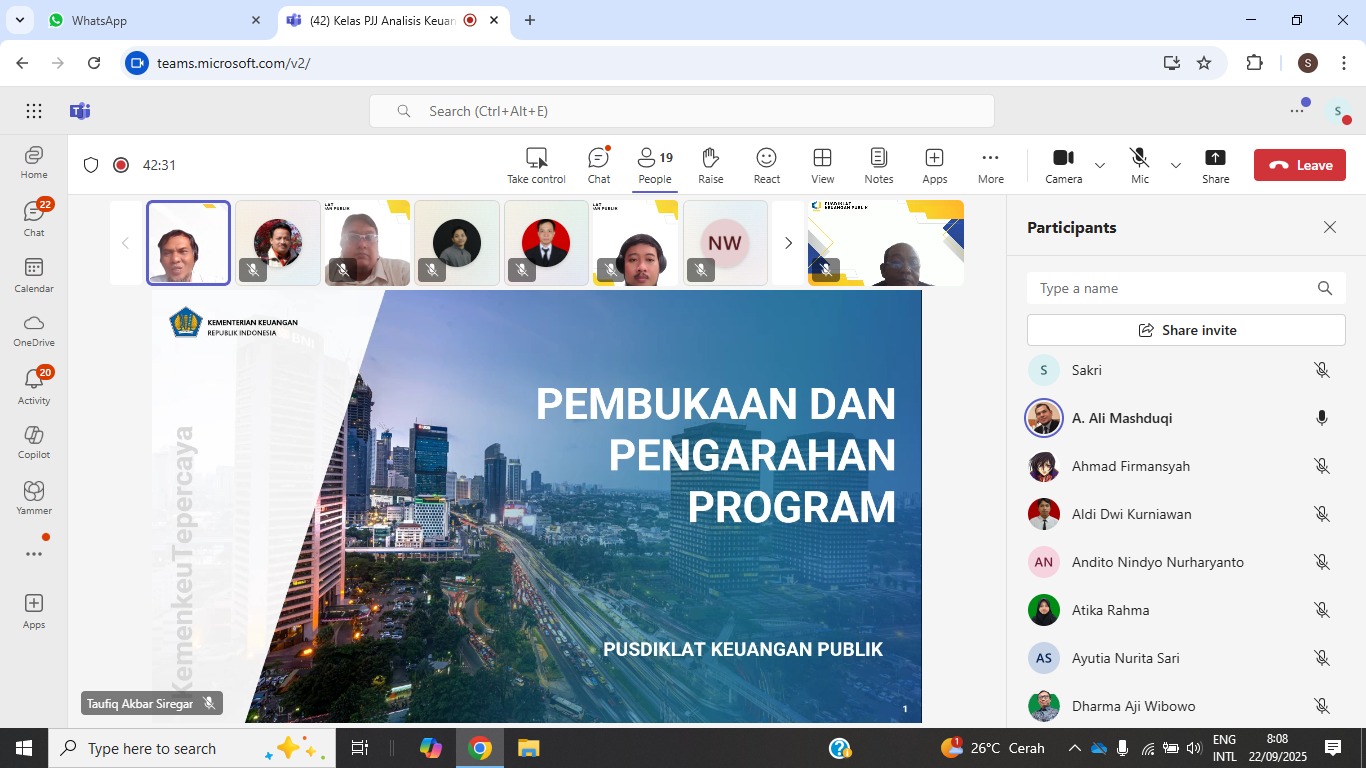Open the meeting Chat panel
The height and width of the screenshot is (768, 1366).
coord(599,166)
